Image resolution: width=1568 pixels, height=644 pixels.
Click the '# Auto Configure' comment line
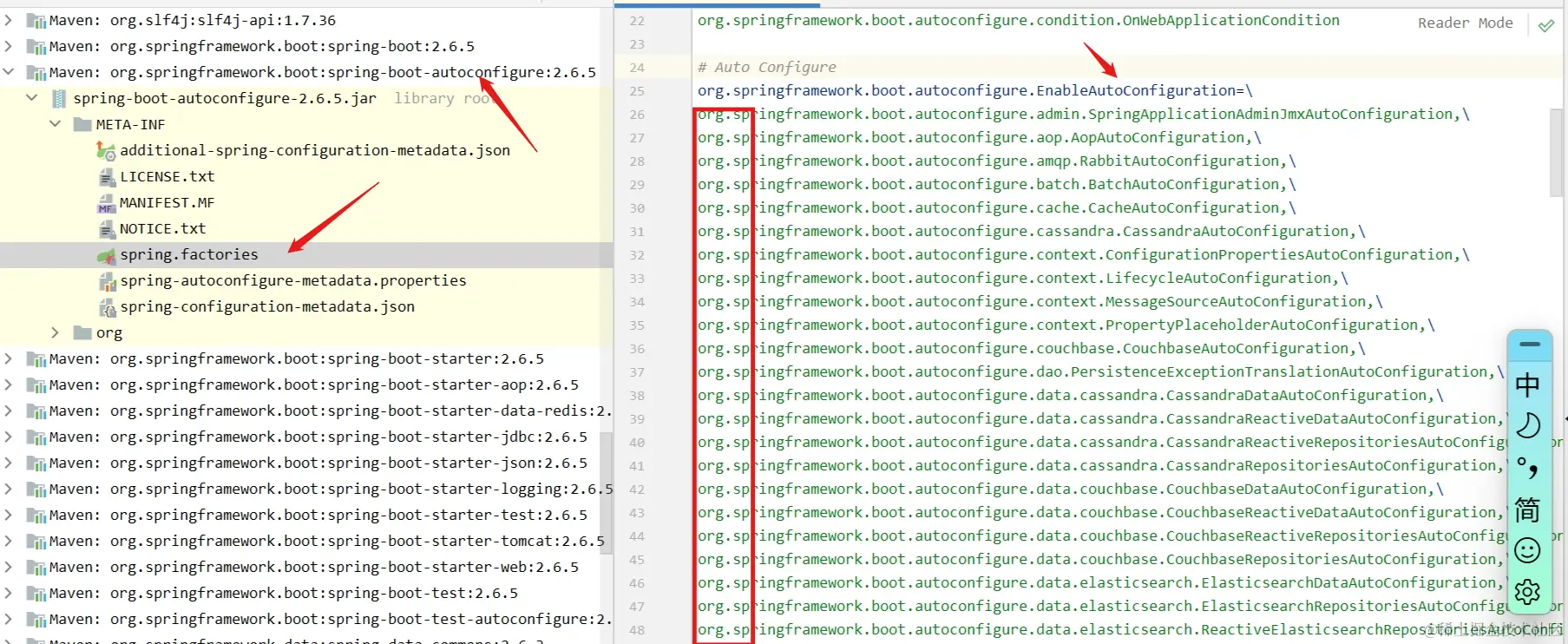coord(767,67)
